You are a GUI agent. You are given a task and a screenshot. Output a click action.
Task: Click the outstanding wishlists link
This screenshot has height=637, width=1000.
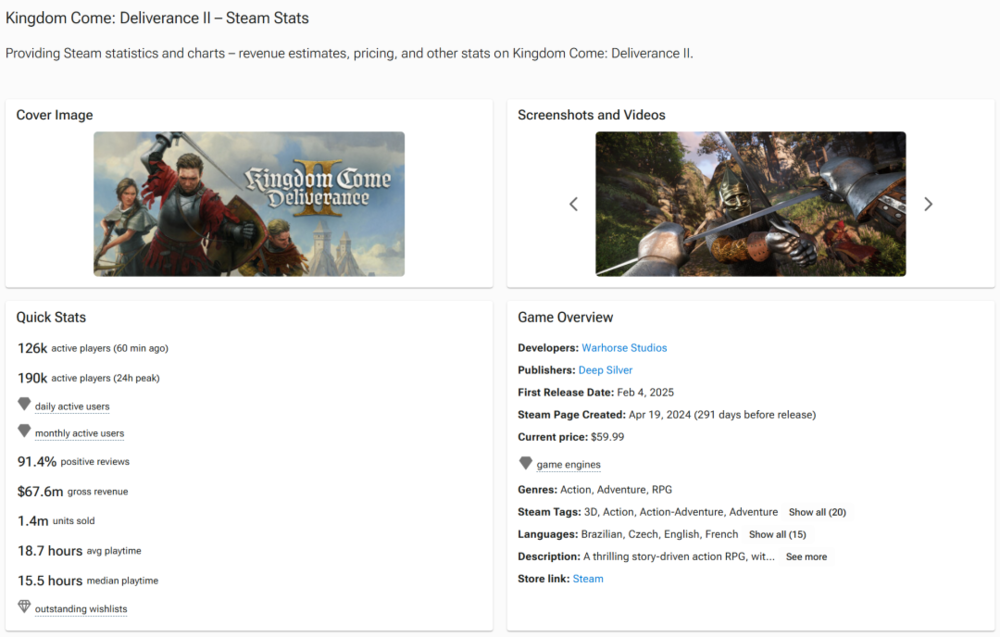click(x=81, y=609)
